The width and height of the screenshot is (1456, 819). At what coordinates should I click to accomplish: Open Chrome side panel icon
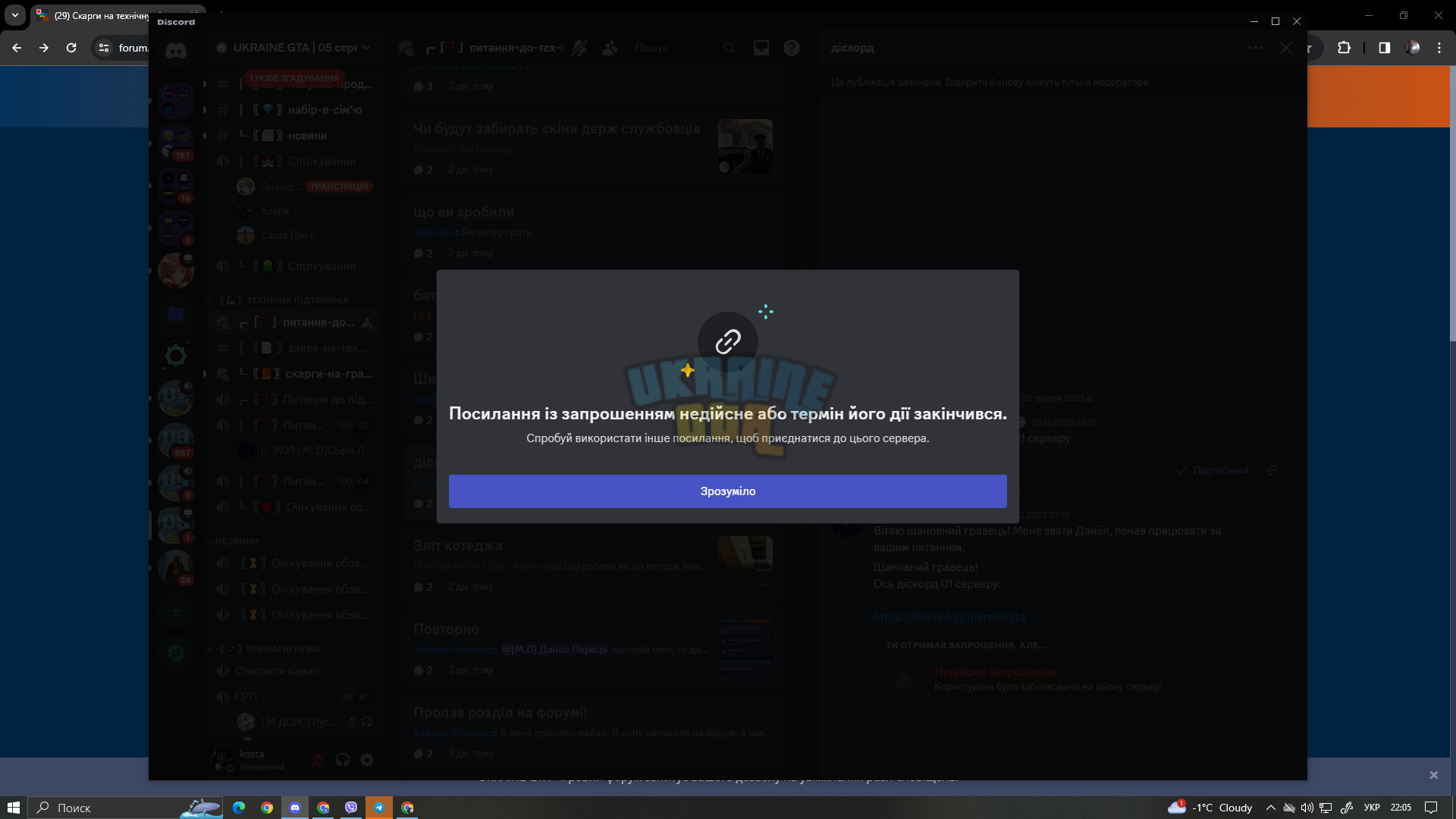[1384, 48]
